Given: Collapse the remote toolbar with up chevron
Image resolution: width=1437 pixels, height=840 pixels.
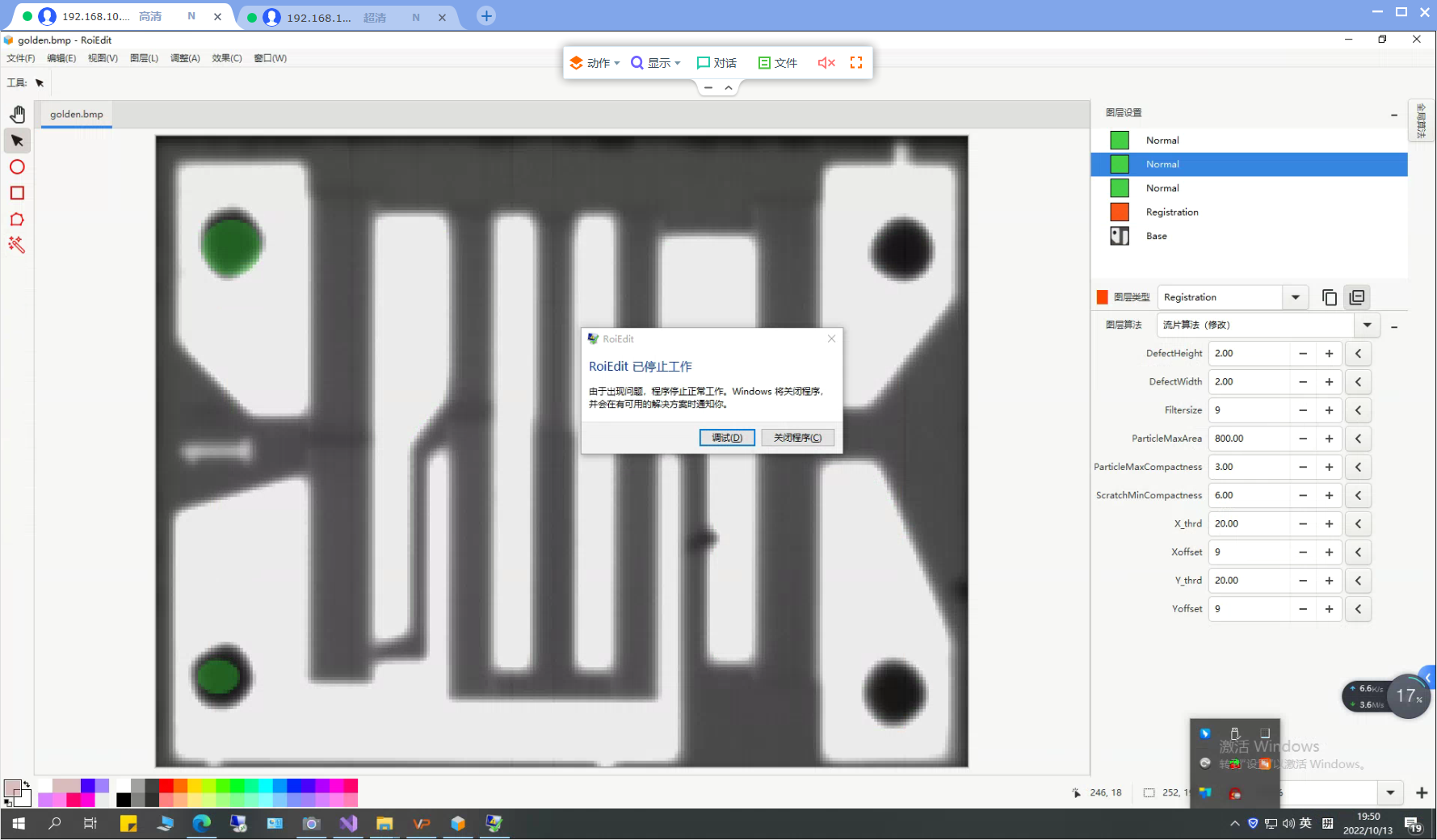Looking at the screenshot, I should (x=728, y=87).
